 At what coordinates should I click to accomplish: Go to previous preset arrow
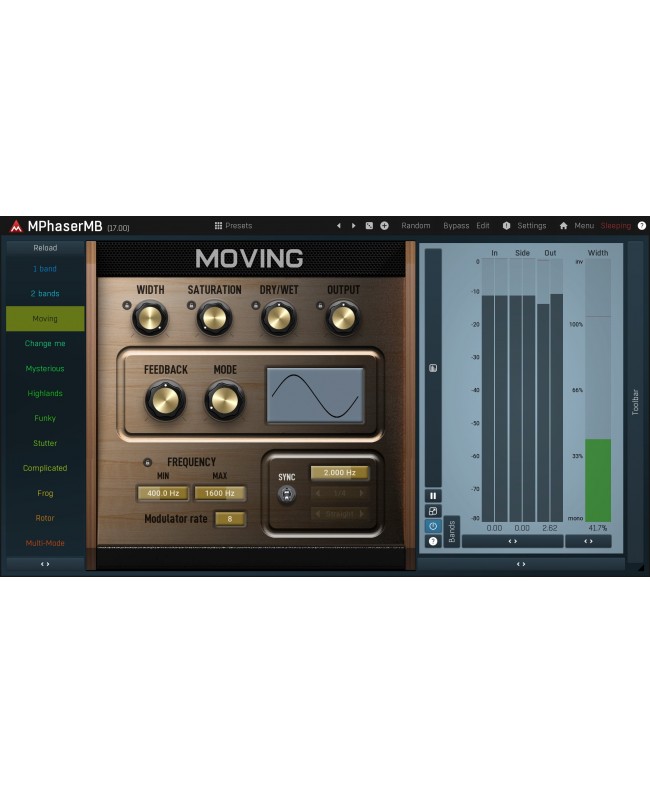tap(339, 225)
